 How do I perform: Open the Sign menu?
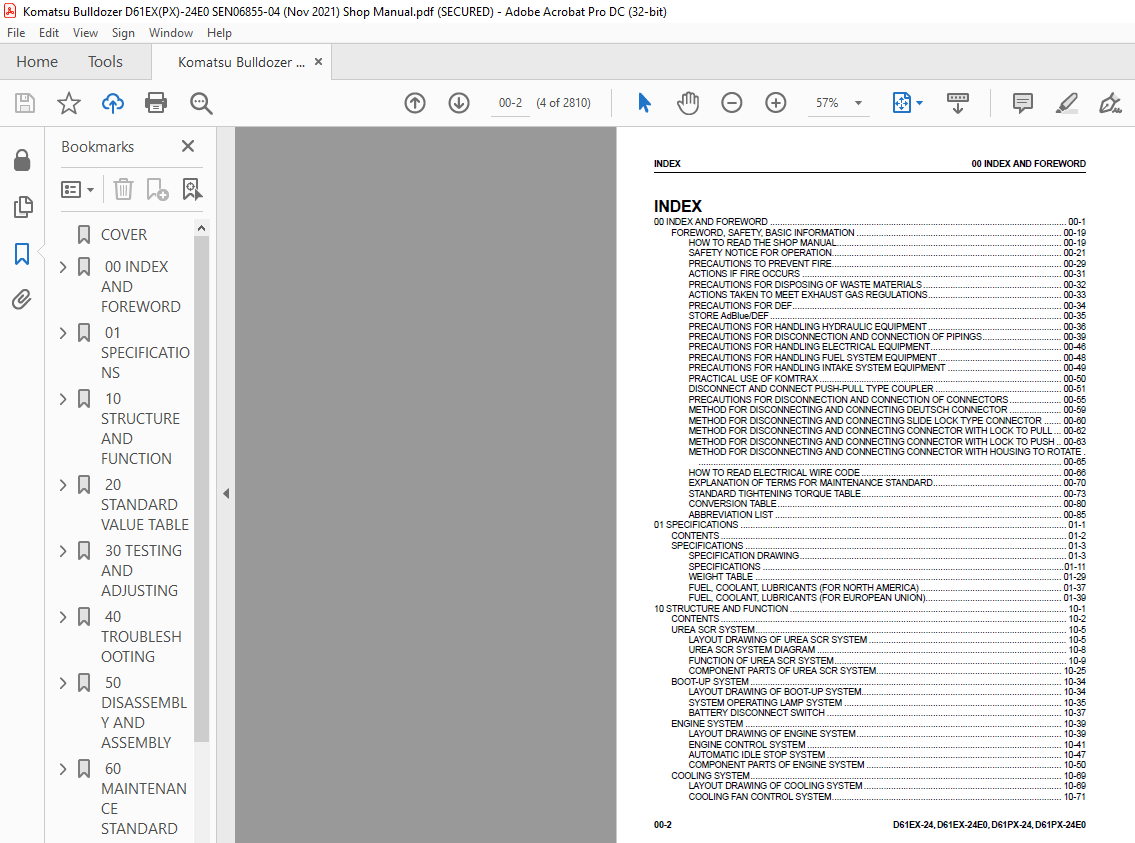point(123,33)
